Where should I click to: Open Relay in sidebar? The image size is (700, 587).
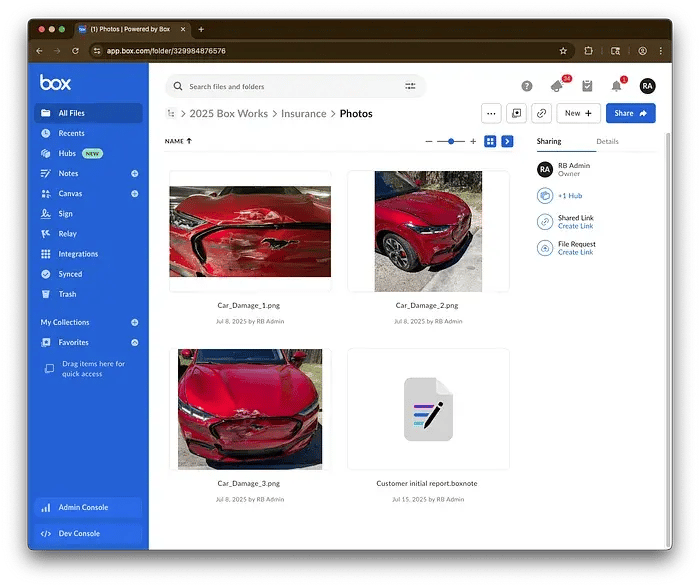pyautogui.click(x=67, y=233)
